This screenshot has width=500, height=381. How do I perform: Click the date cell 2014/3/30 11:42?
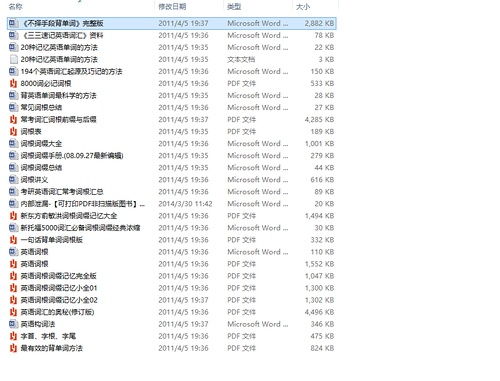pos(185,204)
